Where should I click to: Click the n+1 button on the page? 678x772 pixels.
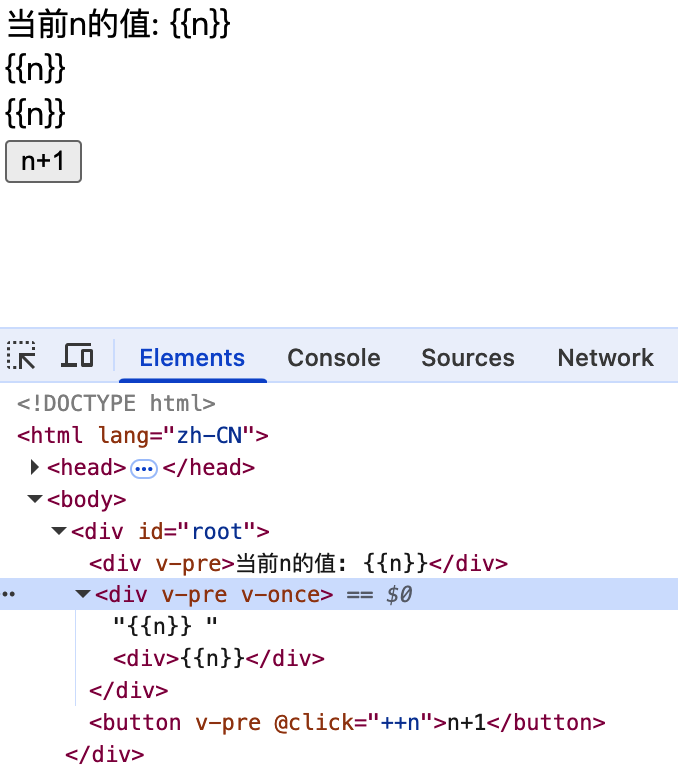tap(43, 161)
